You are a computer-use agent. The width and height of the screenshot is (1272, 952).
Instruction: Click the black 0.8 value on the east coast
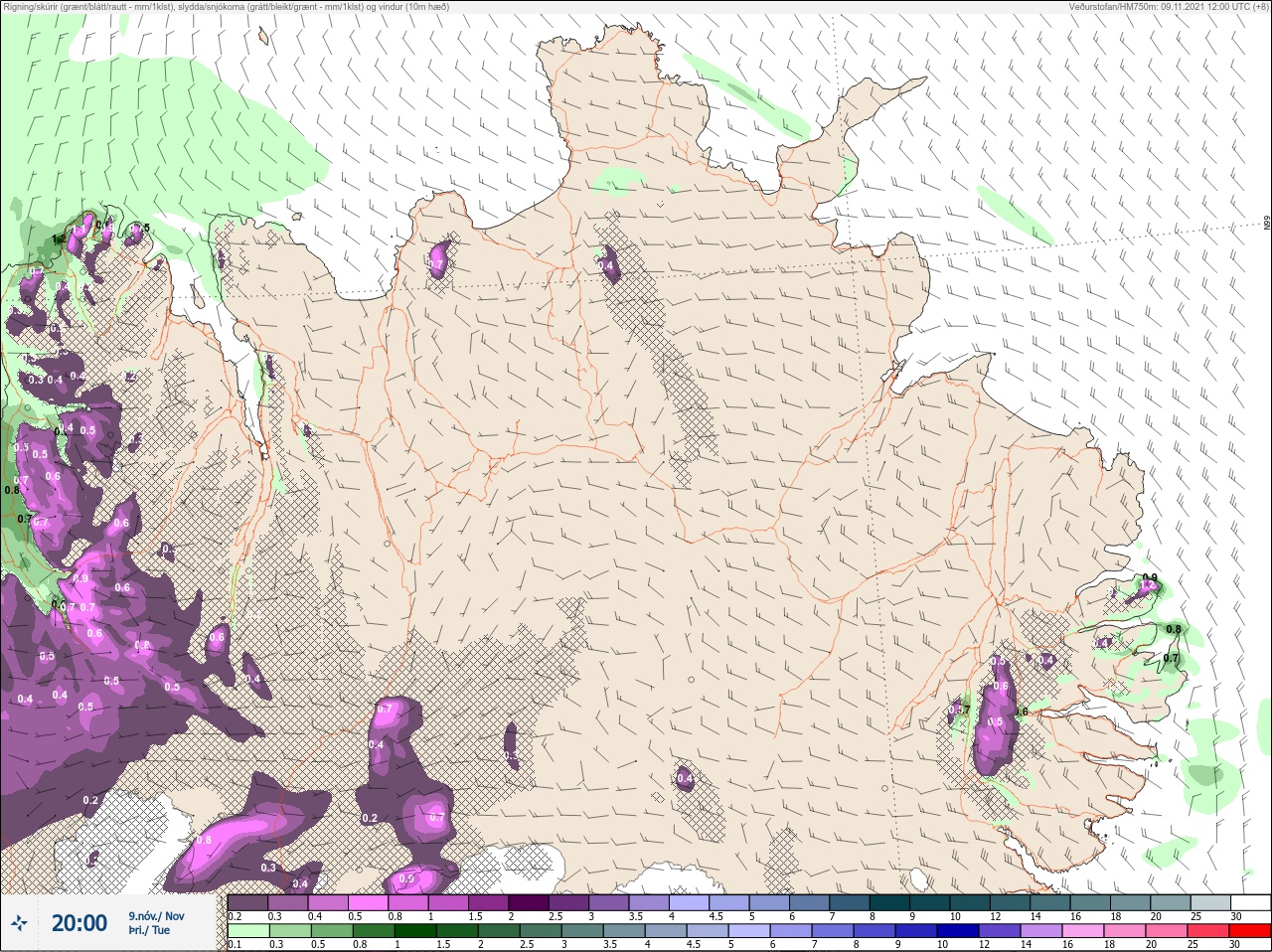(x=1174, y=629)
